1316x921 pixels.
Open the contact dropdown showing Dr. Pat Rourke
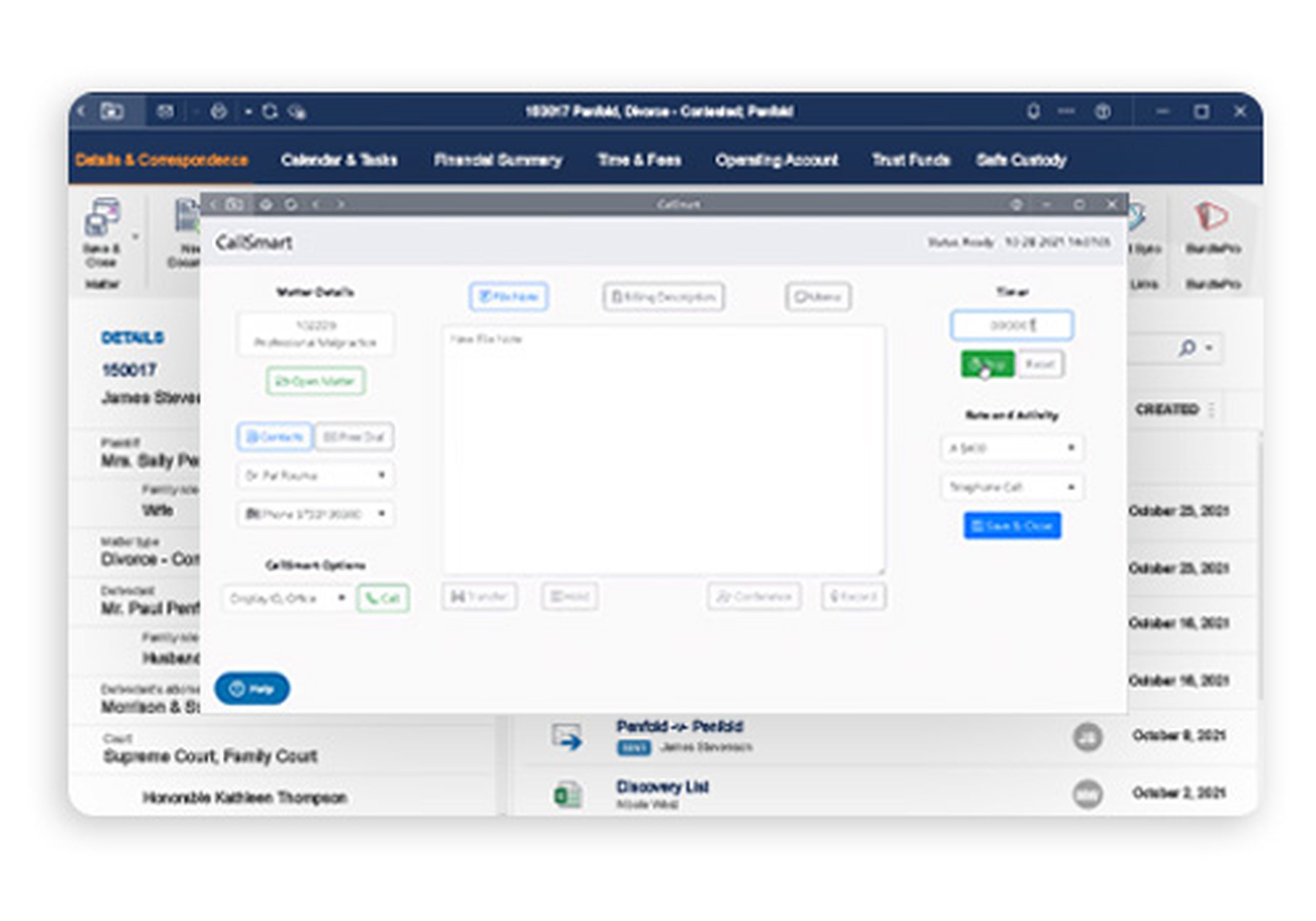pyautogui.click(x=315, y=475)
